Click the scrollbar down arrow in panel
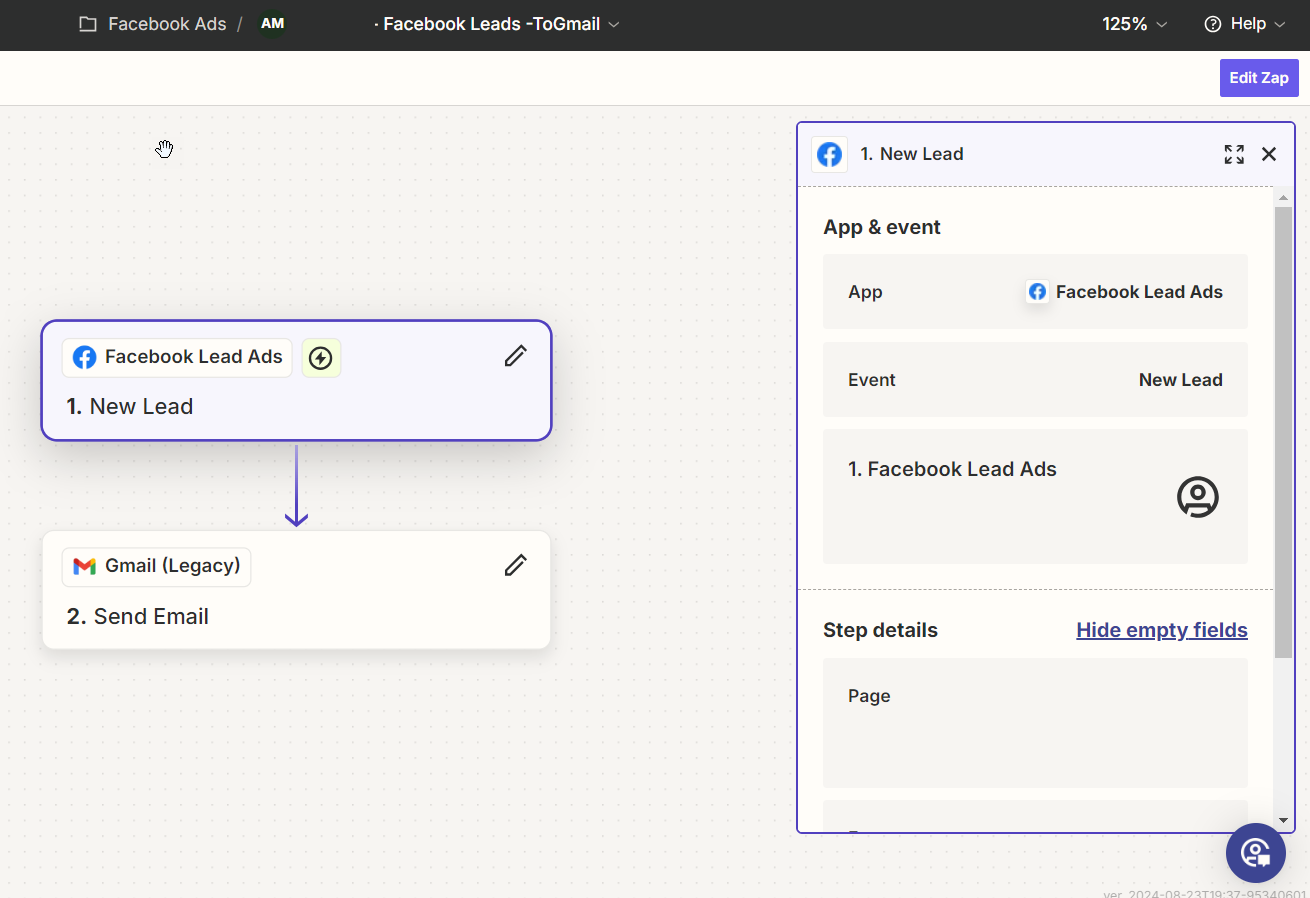 [1284, 821]
